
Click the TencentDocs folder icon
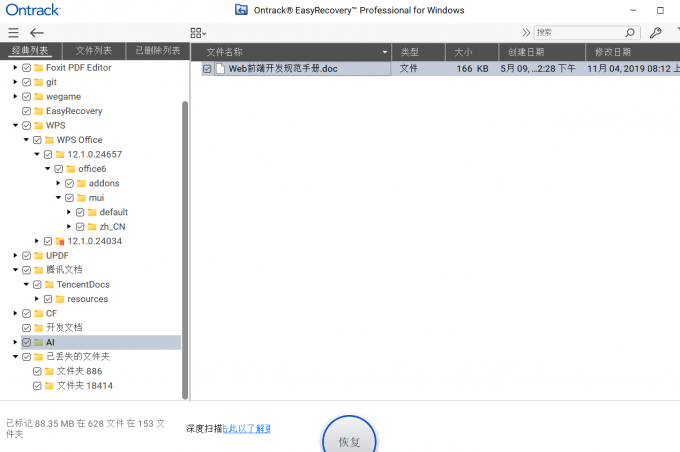pos(49,285)
